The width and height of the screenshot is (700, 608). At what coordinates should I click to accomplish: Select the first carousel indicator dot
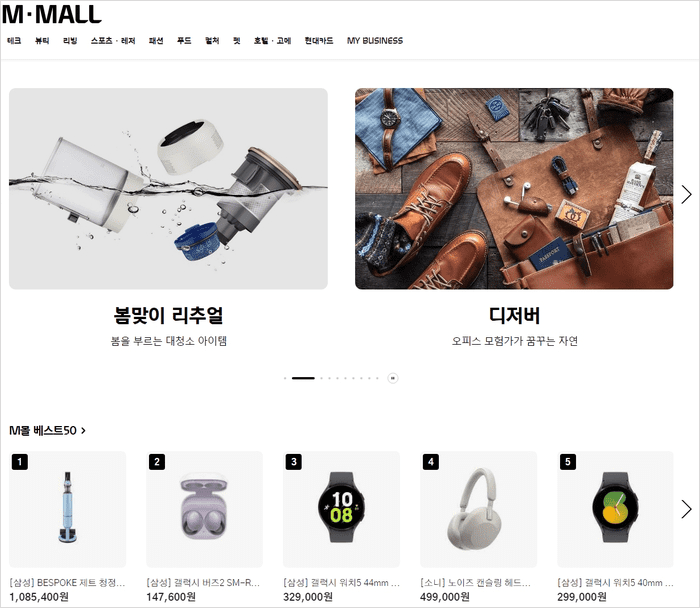(x=285, y=378)
